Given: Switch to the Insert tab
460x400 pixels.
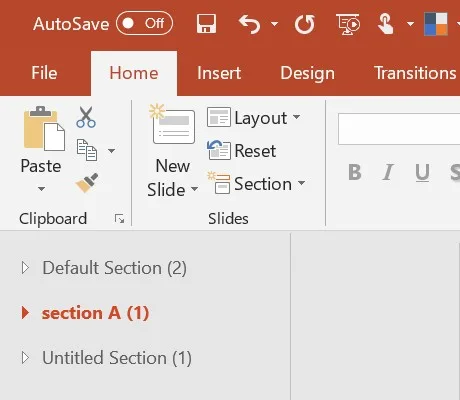Looking at the screenshot, I should point(219,73).
